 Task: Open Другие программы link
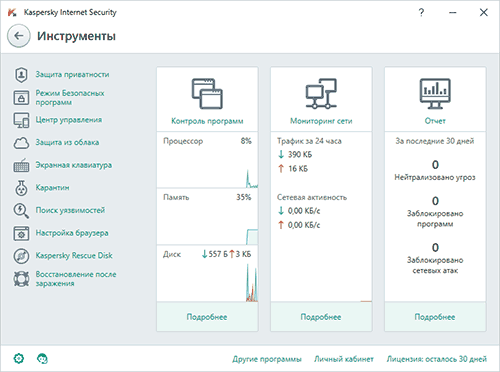click(x=267, y=359)
